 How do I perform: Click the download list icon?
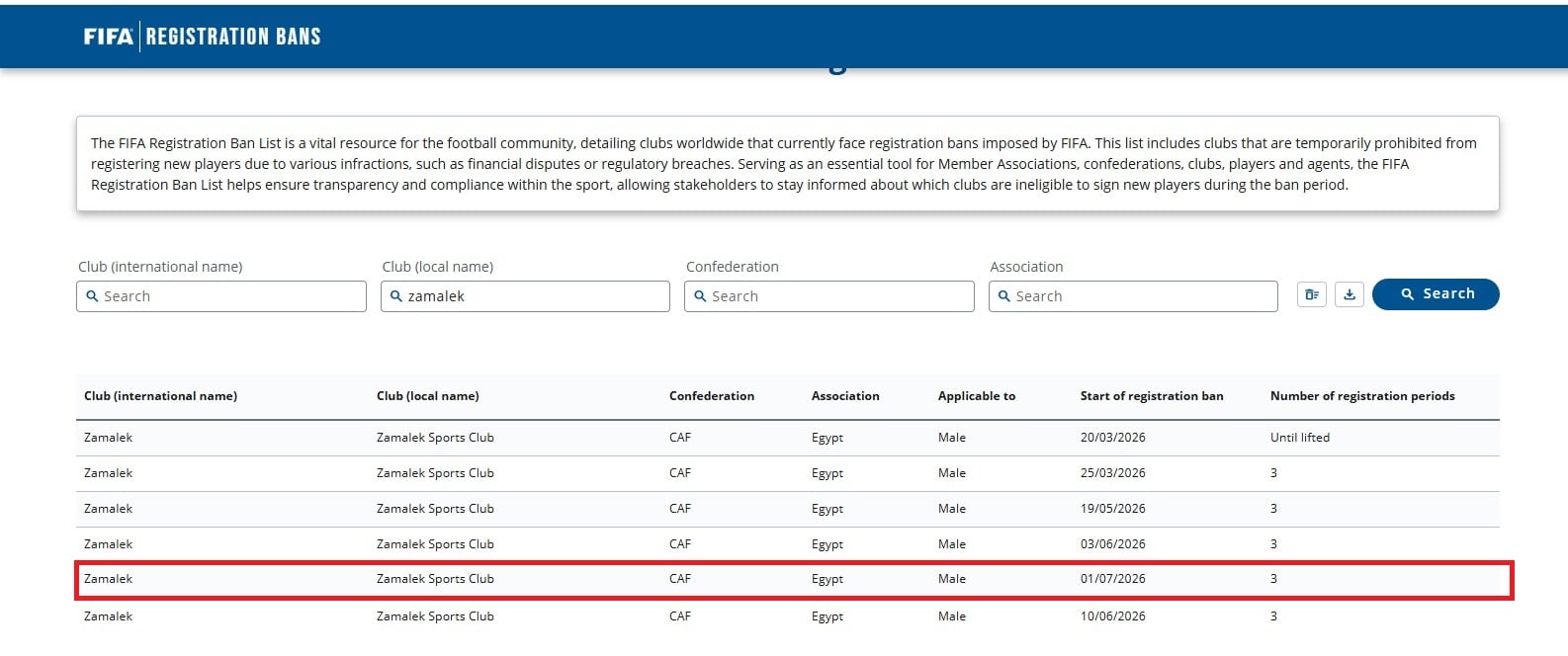click(1349, 294)
